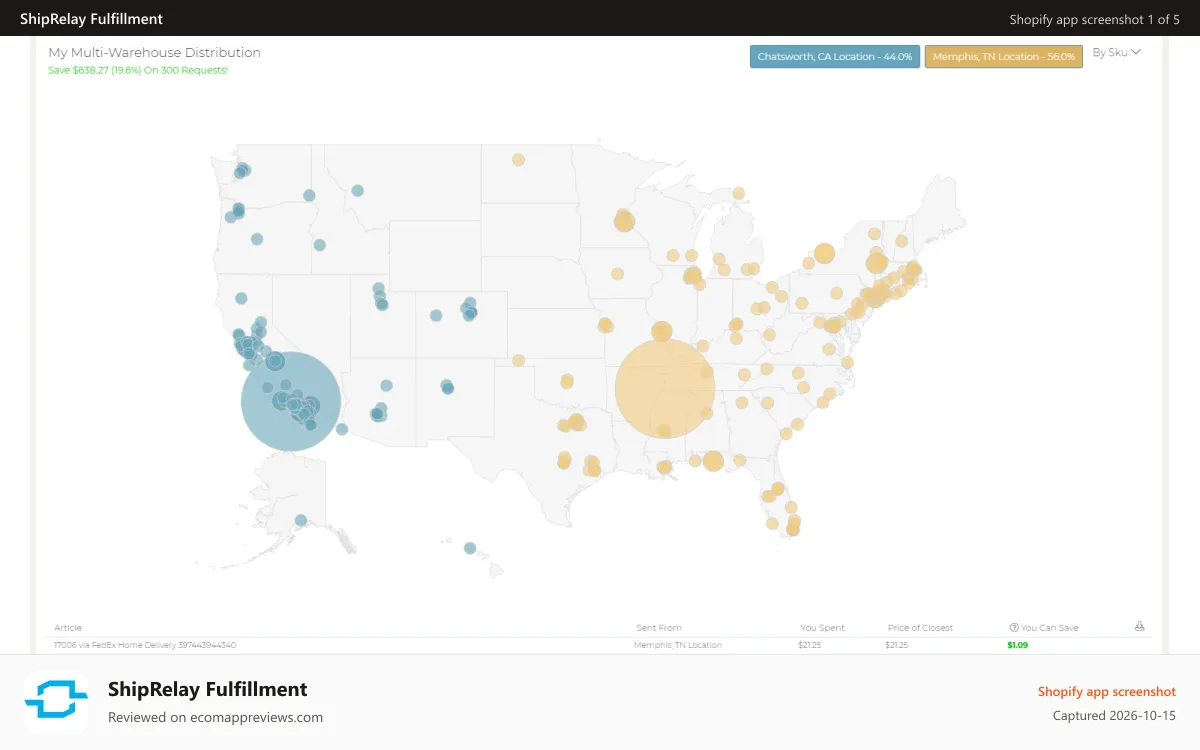Viewport: 1200px width, 750px height.
Task: Click the green savings summary text
Action: [138, 70]
